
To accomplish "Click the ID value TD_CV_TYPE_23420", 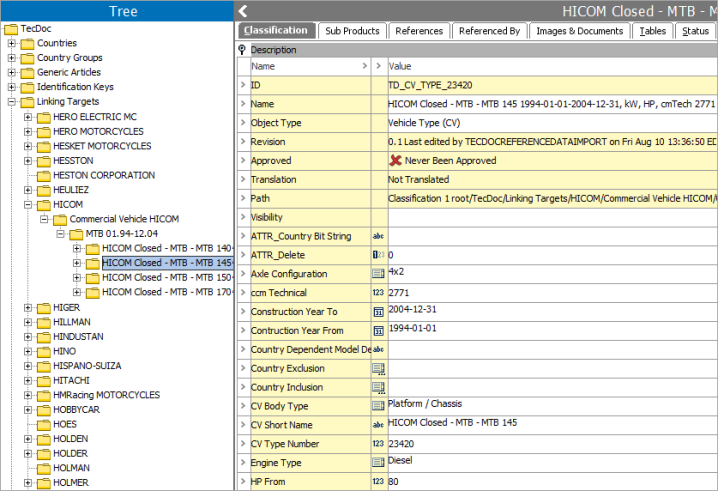I will 430,85.
